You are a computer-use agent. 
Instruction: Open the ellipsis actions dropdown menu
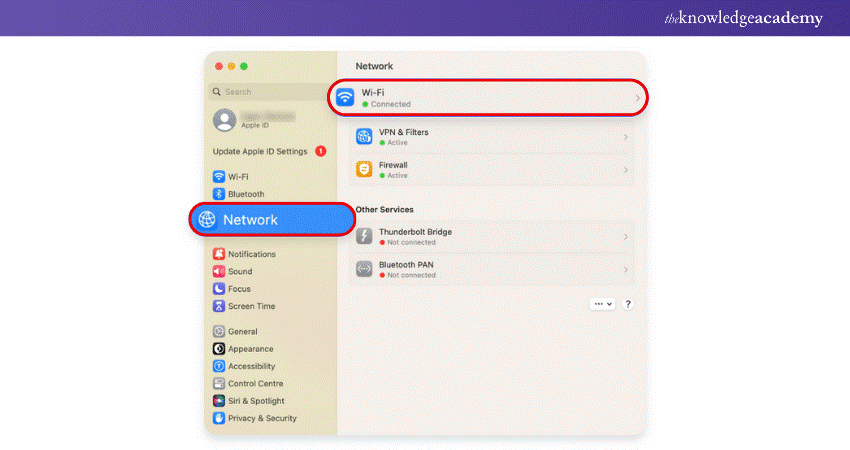click(x=602, y=304)
